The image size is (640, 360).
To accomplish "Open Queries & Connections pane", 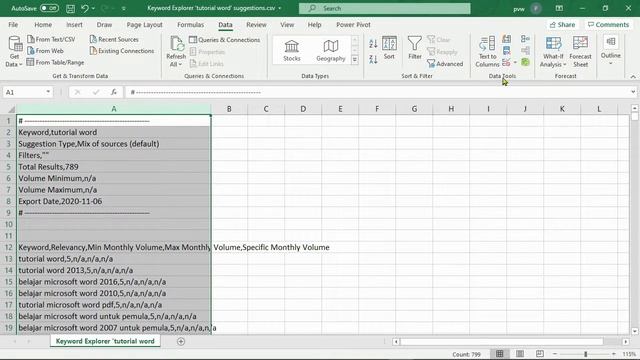I will (x=224, y=40).
